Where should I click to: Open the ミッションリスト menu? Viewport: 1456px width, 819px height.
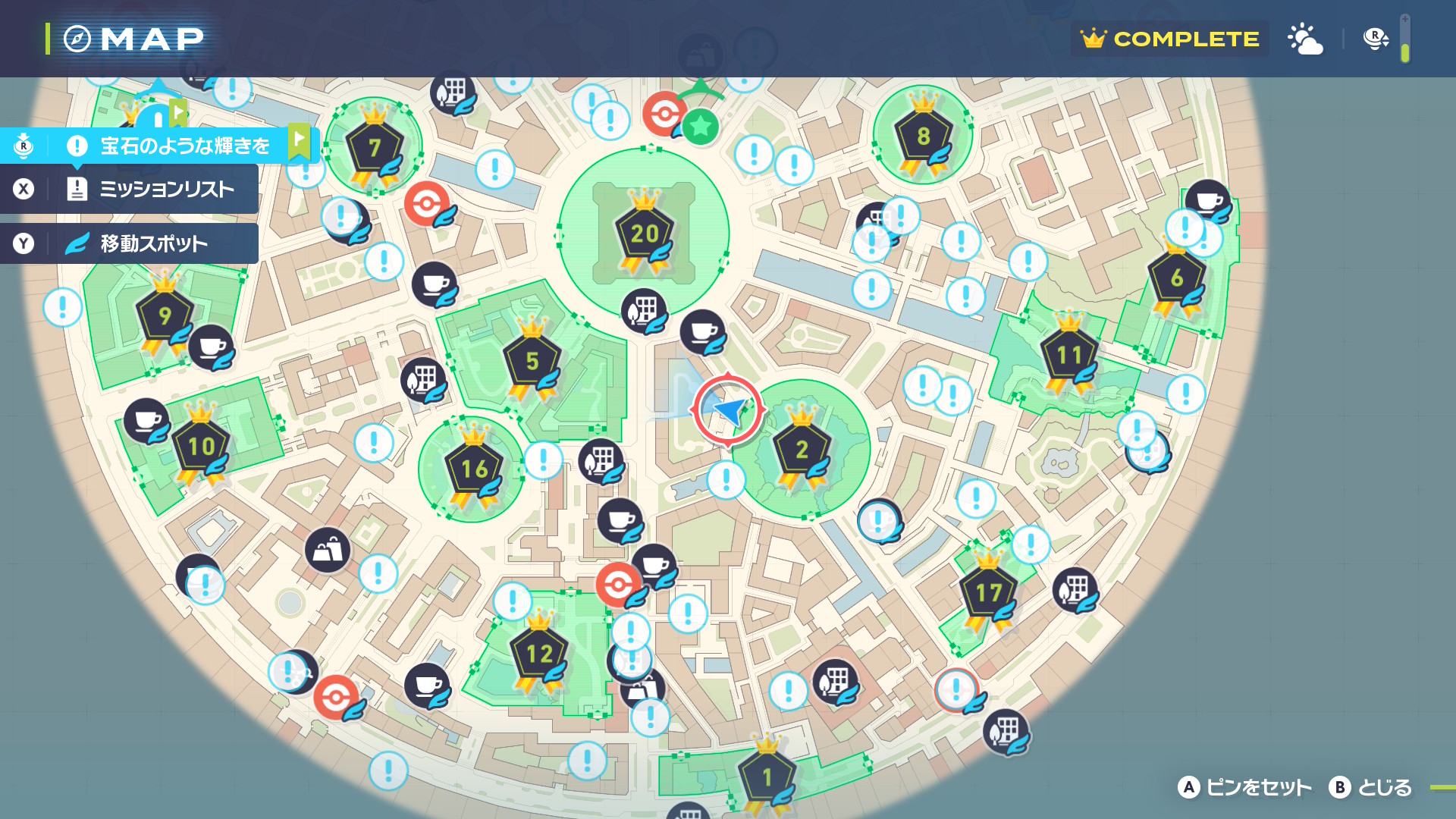(x=166, y=189)
